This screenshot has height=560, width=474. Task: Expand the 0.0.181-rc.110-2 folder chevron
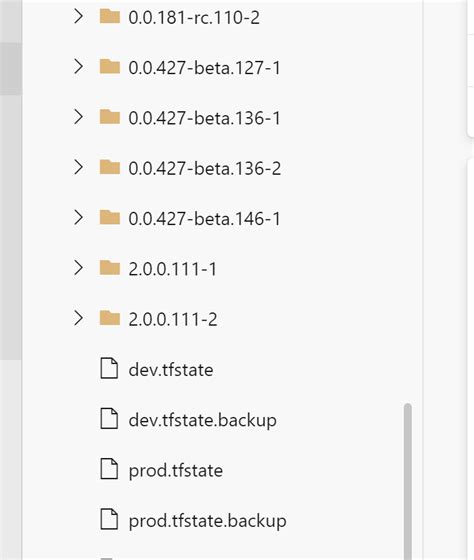coord(78,16)
